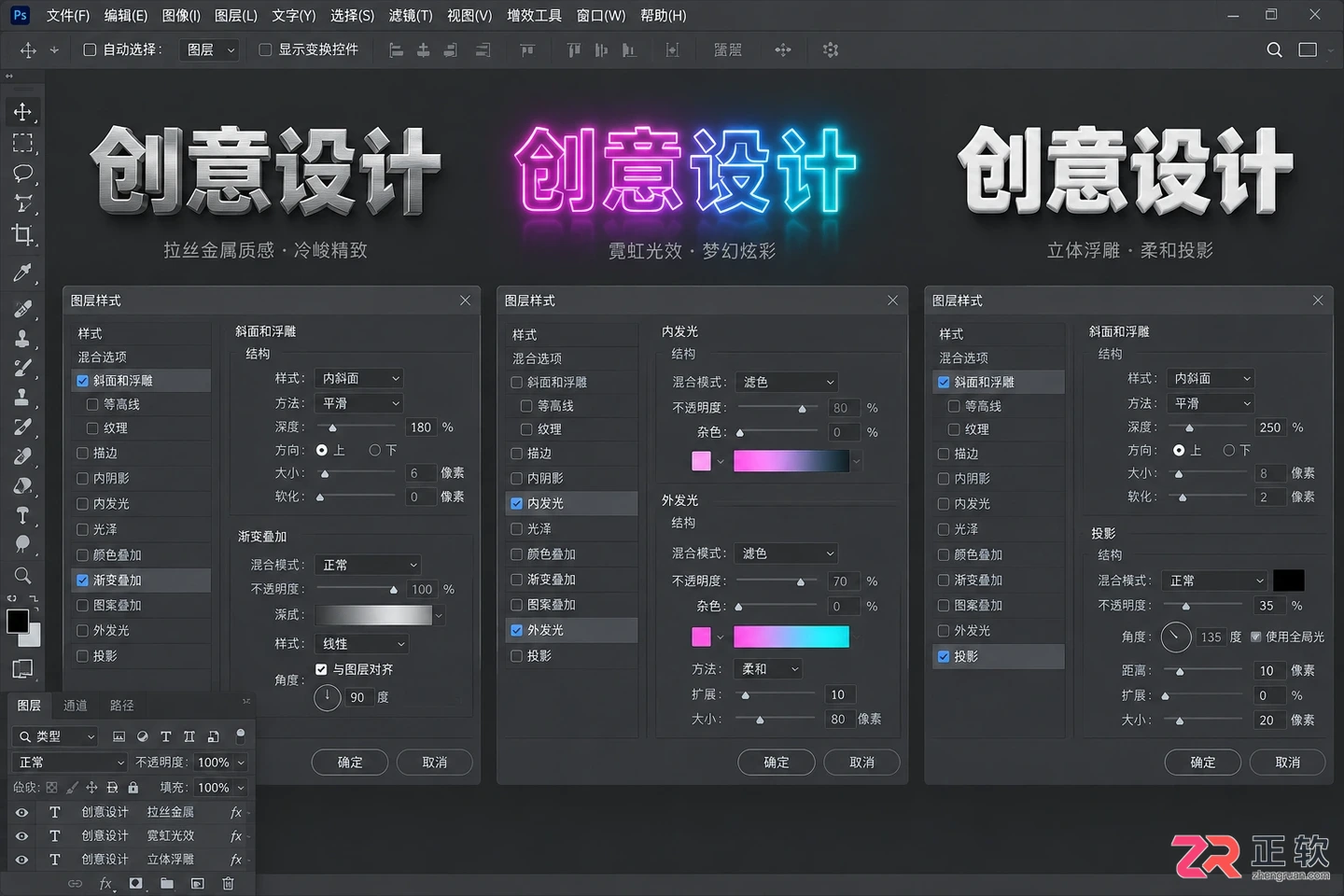1344x896 pixels.
Task: Open the 滤镜(T) menu
Action: [411, 16]
